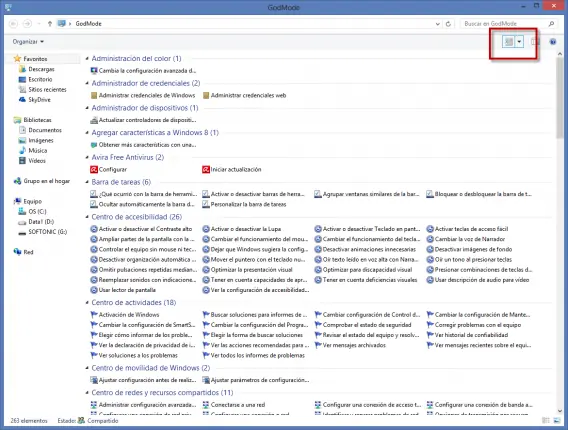The height and width of the screenshot is (430, 568).
Task: Select OS (C:) drive
Action: pyautogui.click(x=33, y=211)
